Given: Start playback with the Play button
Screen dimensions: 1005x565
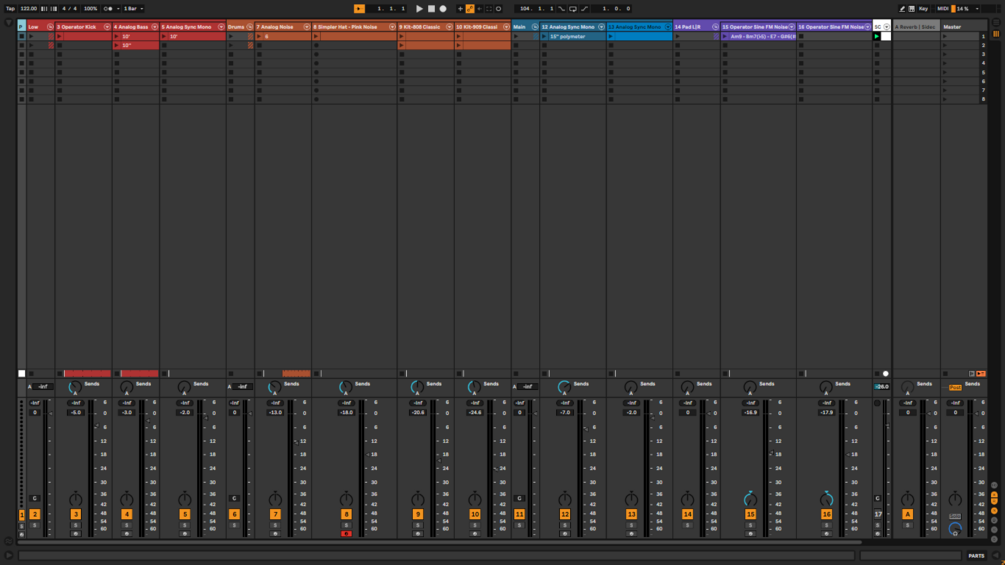Looking at the screenshot, I should [x=419, y=9].
